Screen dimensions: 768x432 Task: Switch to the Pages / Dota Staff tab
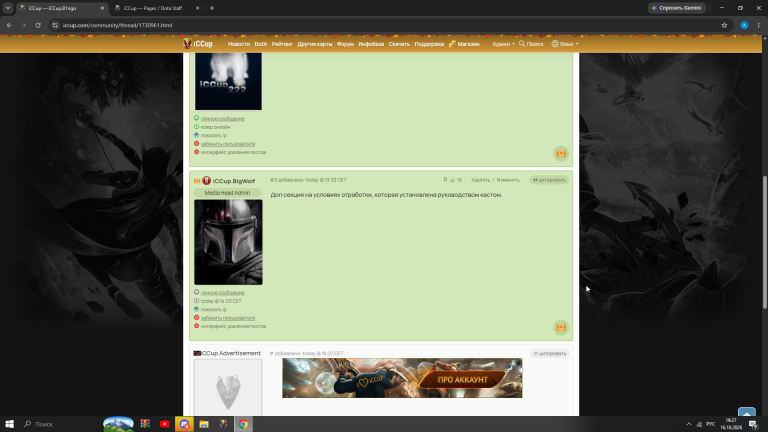(156, 8)
